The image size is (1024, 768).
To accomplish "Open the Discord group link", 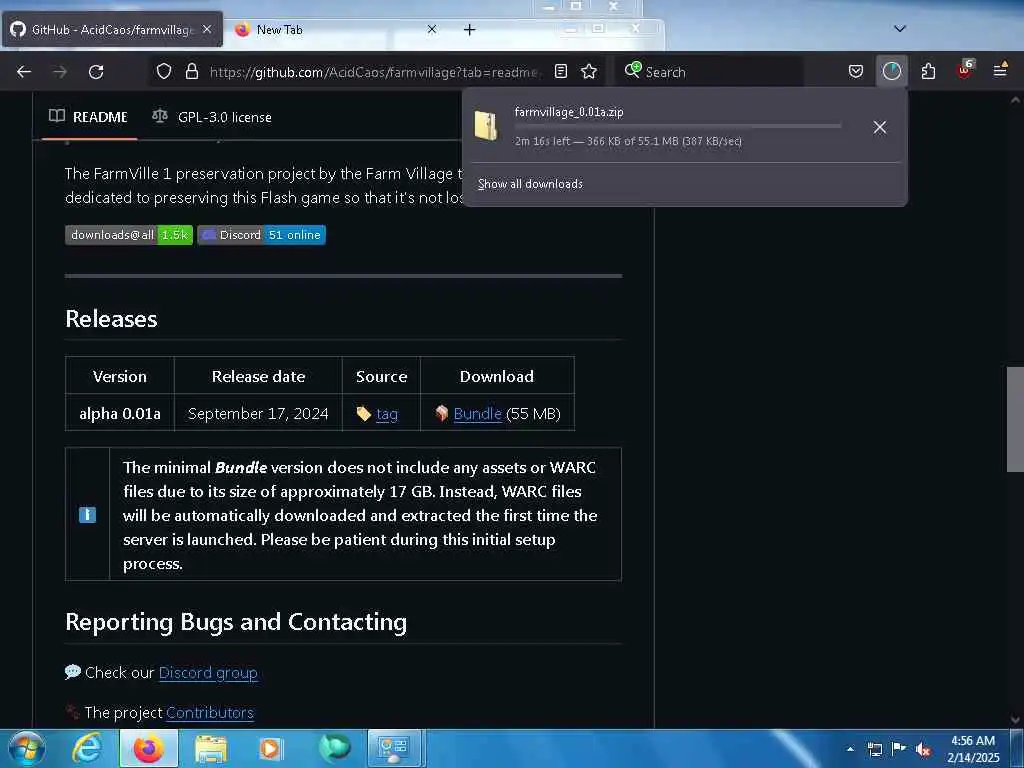I will 208,673.
